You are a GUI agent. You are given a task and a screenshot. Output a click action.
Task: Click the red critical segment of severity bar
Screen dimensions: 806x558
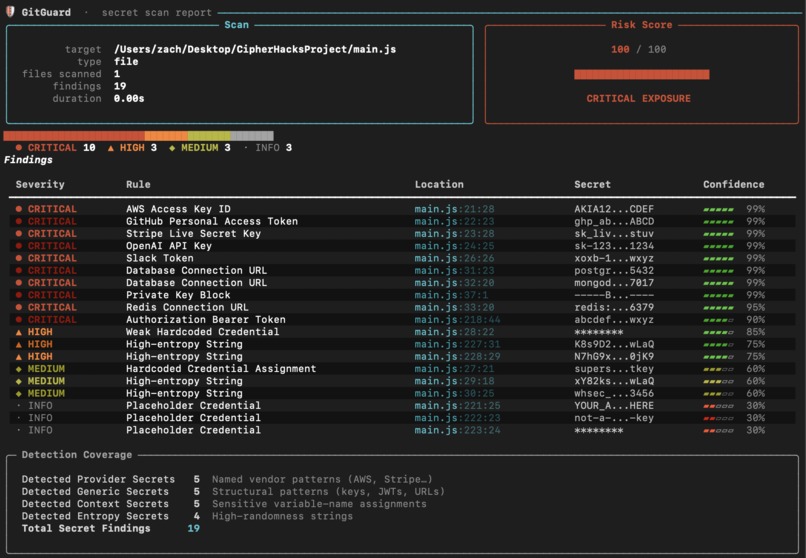point(74,136)
